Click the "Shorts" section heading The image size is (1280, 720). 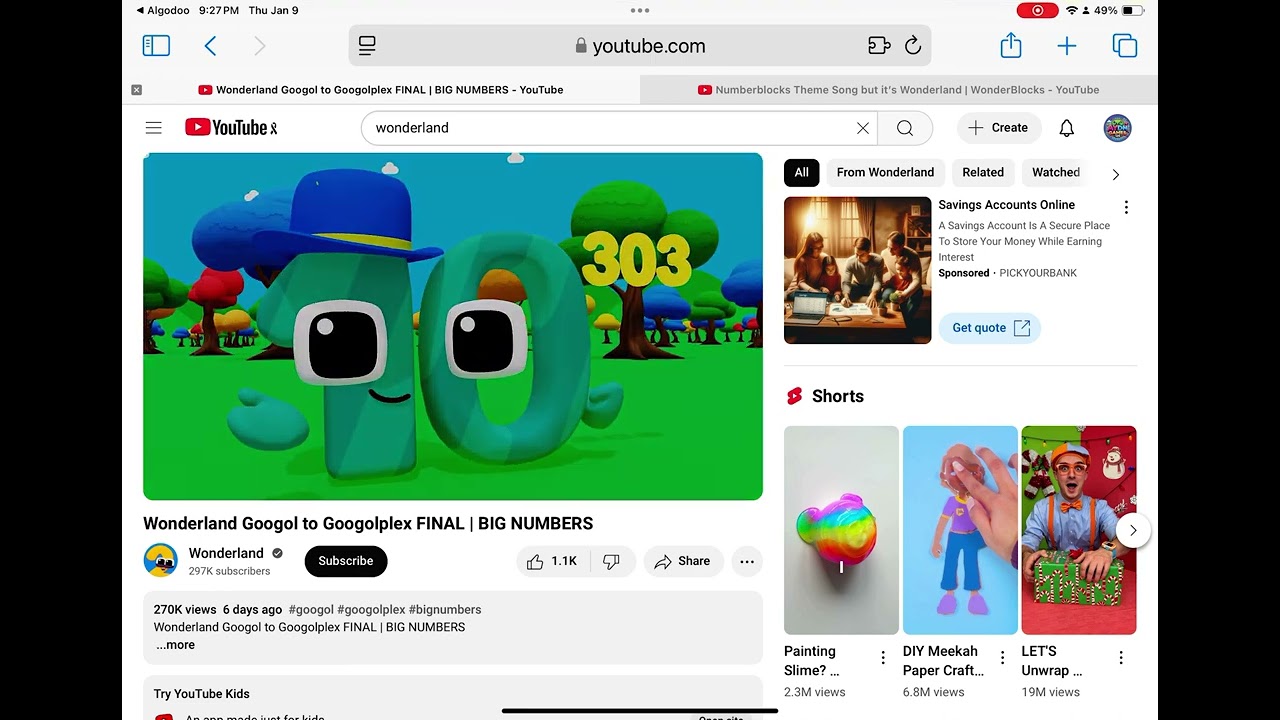click(838, 396)
